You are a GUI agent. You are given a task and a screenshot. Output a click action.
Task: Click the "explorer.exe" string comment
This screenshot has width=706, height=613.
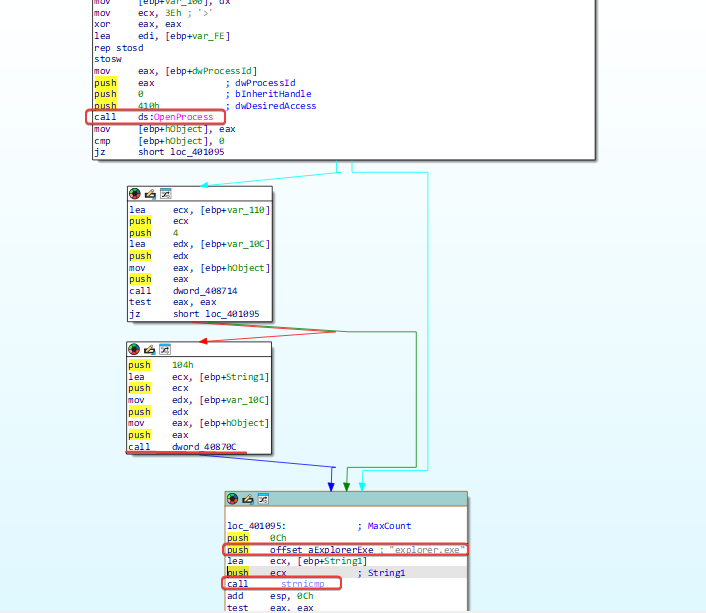pyautogui.click(x=427, y=550)
